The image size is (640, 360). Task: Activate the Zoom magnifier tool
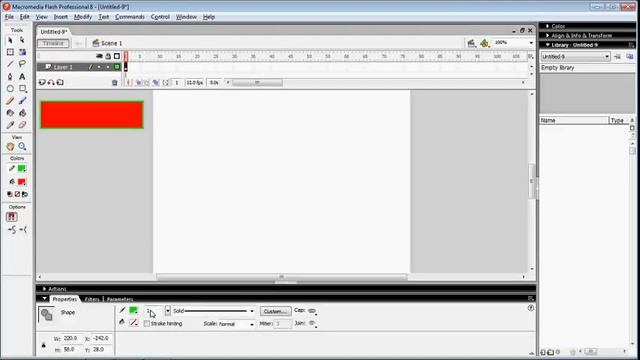click(22, 147)
